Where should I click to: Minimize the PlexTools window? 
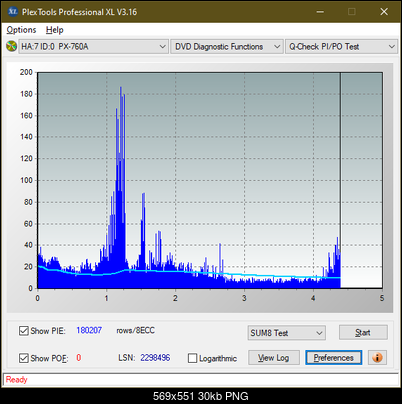[x=320, y=12]
